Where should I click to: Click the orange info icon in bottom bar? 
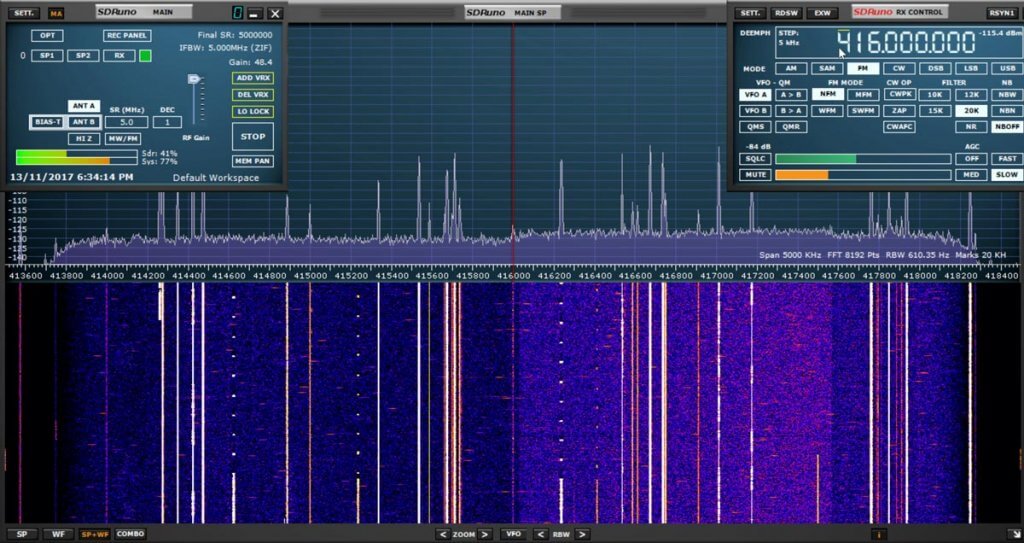pos(878,534)
